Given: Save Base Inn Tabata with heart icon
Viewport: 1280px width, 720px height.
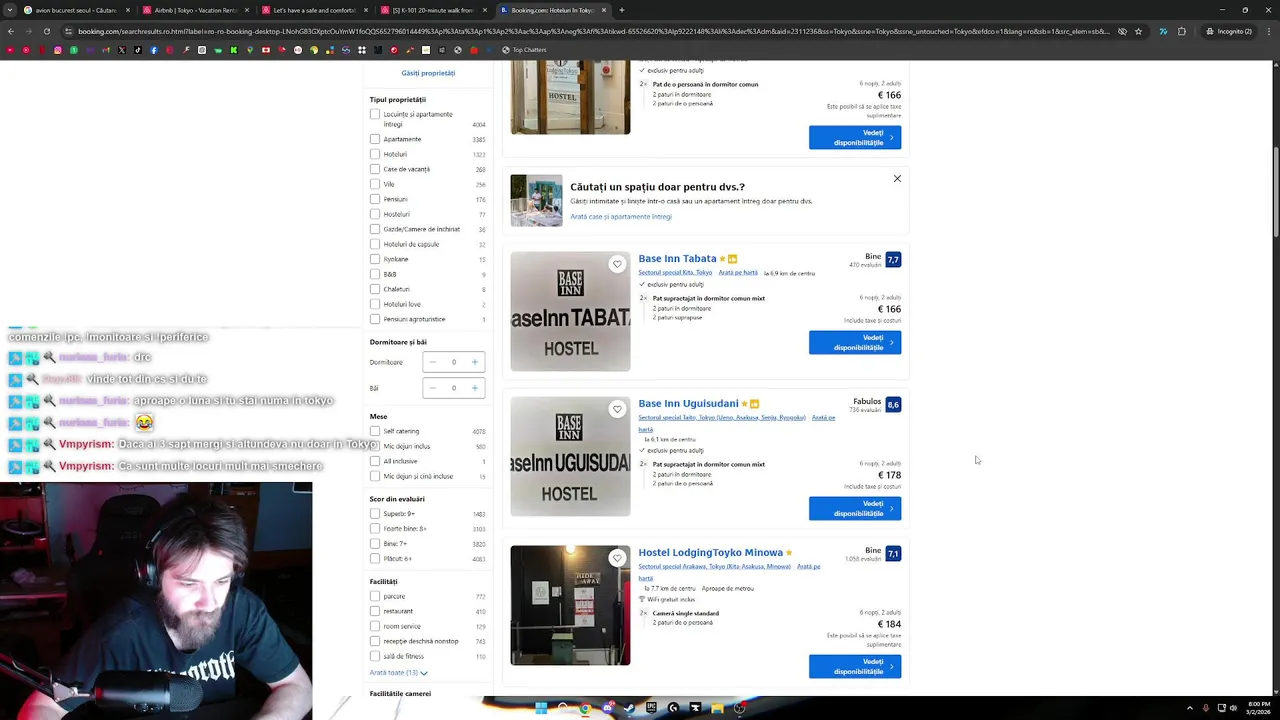Looking at the screenshot, I should (617, 264).
